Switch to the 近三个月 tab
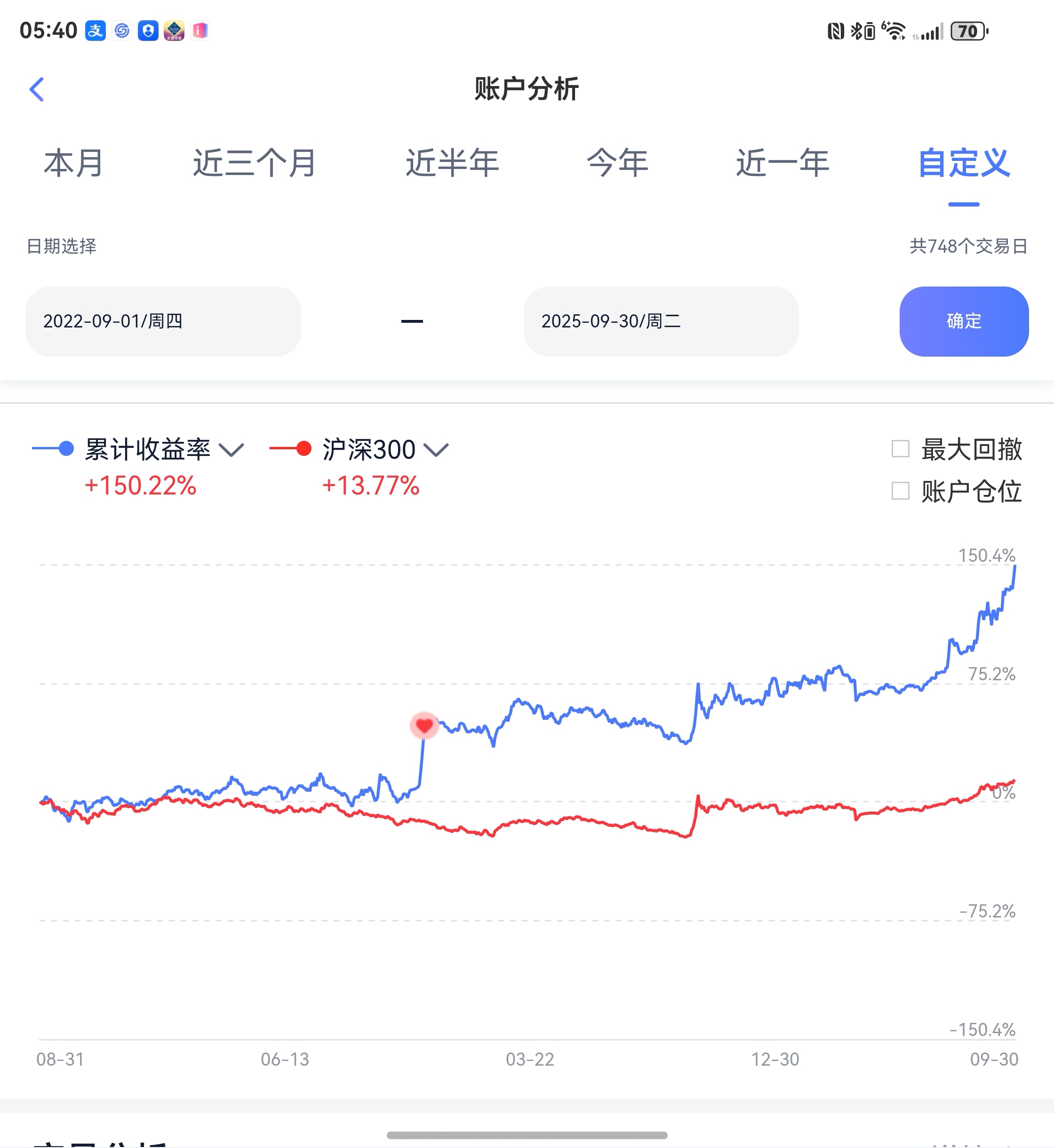 255,163
